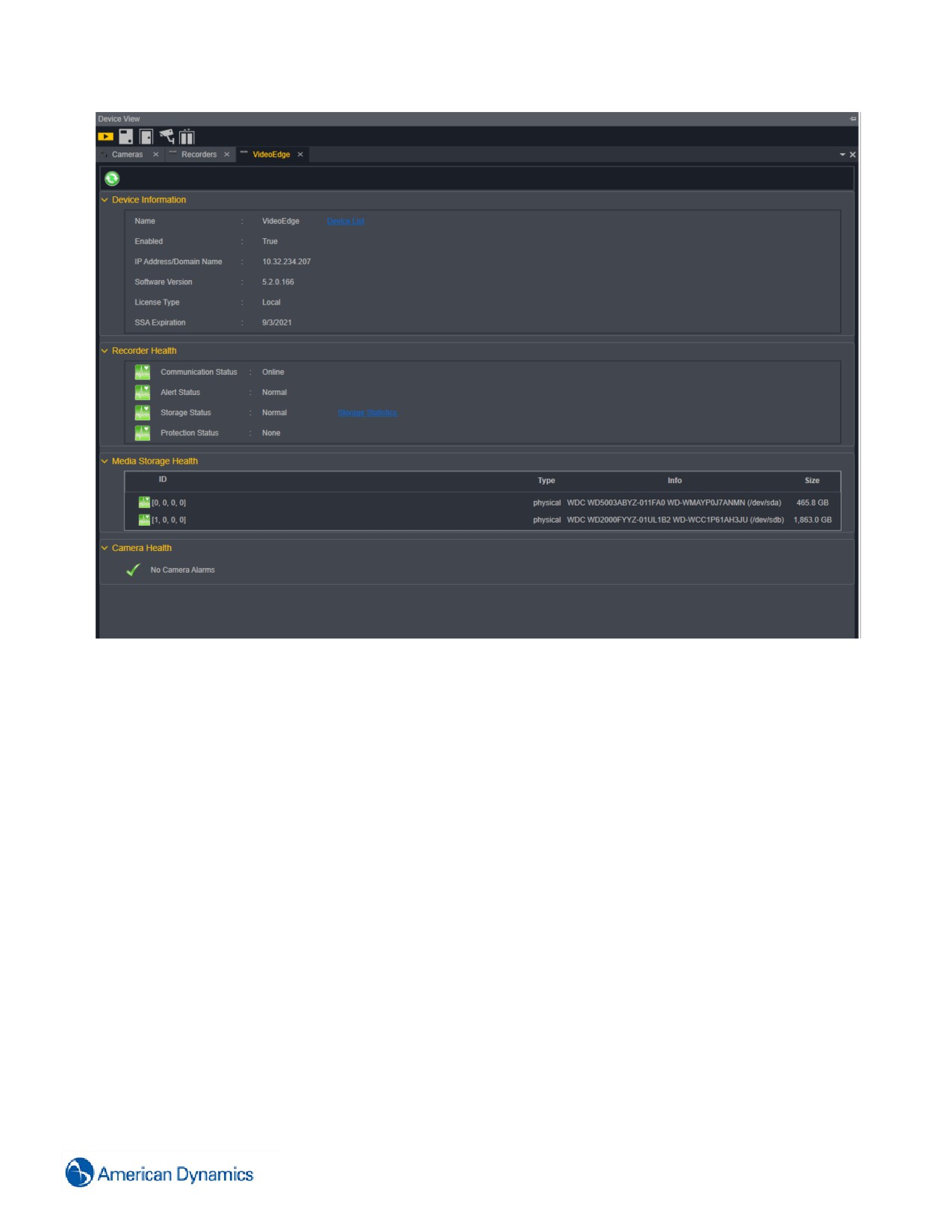This screenshot has width=952, height=1232.
Task: Click the WD2000FYYZ disk info cell
Action: tap(676, 520)
